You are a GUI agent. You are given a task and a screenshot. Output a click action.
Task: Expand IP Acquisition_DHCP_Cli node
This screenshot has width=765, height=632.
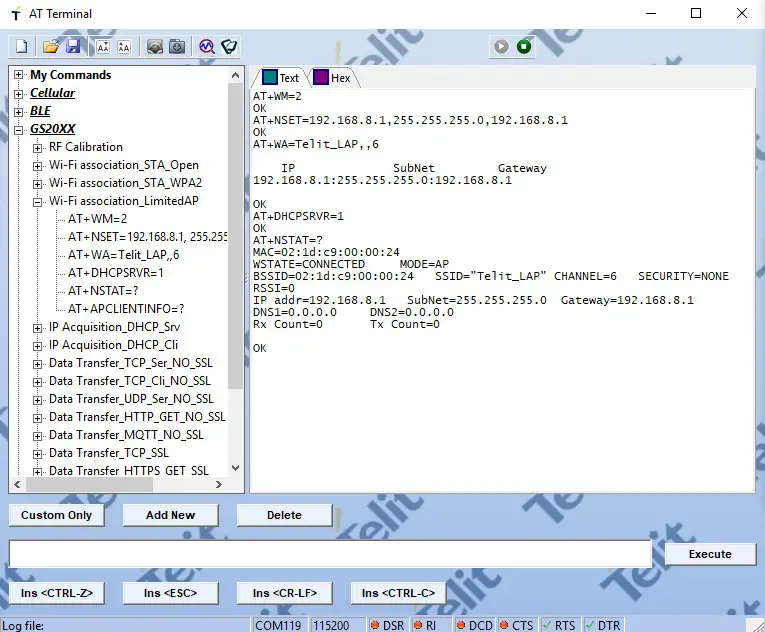[x=38, y=346]
